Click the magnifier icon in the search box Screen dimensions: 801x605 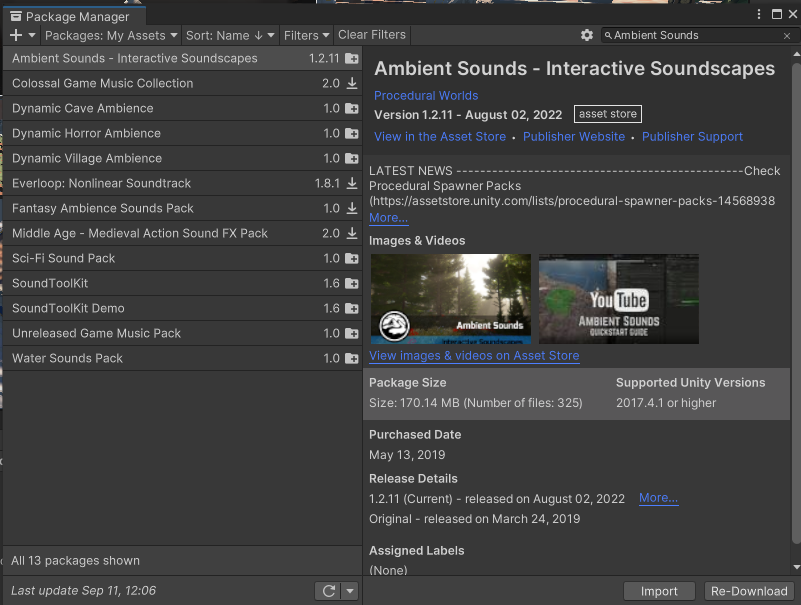point(608,35)
